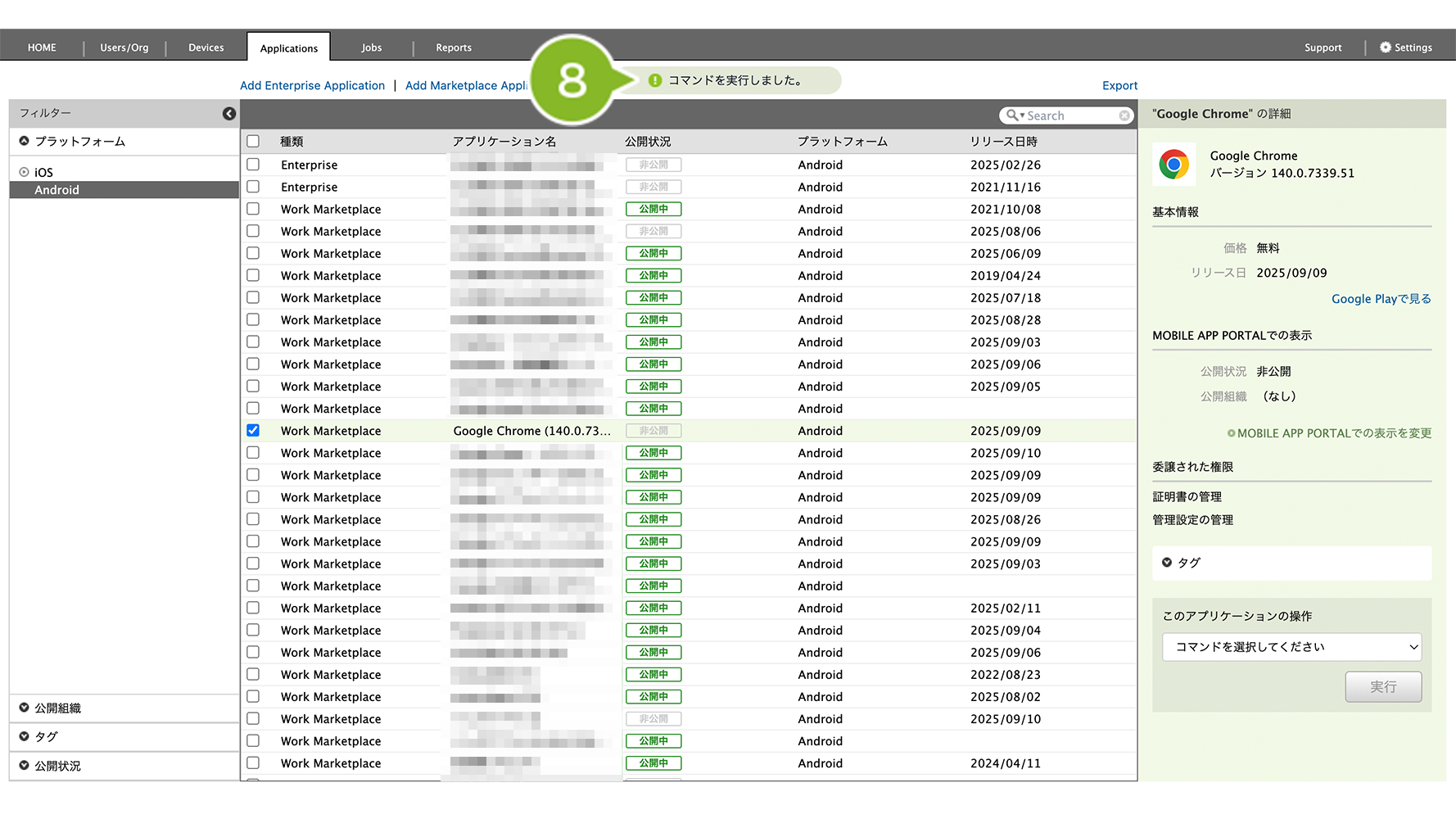Click the green notification alert icon
The image size is (1456, 819).
(x=655, y=80)
